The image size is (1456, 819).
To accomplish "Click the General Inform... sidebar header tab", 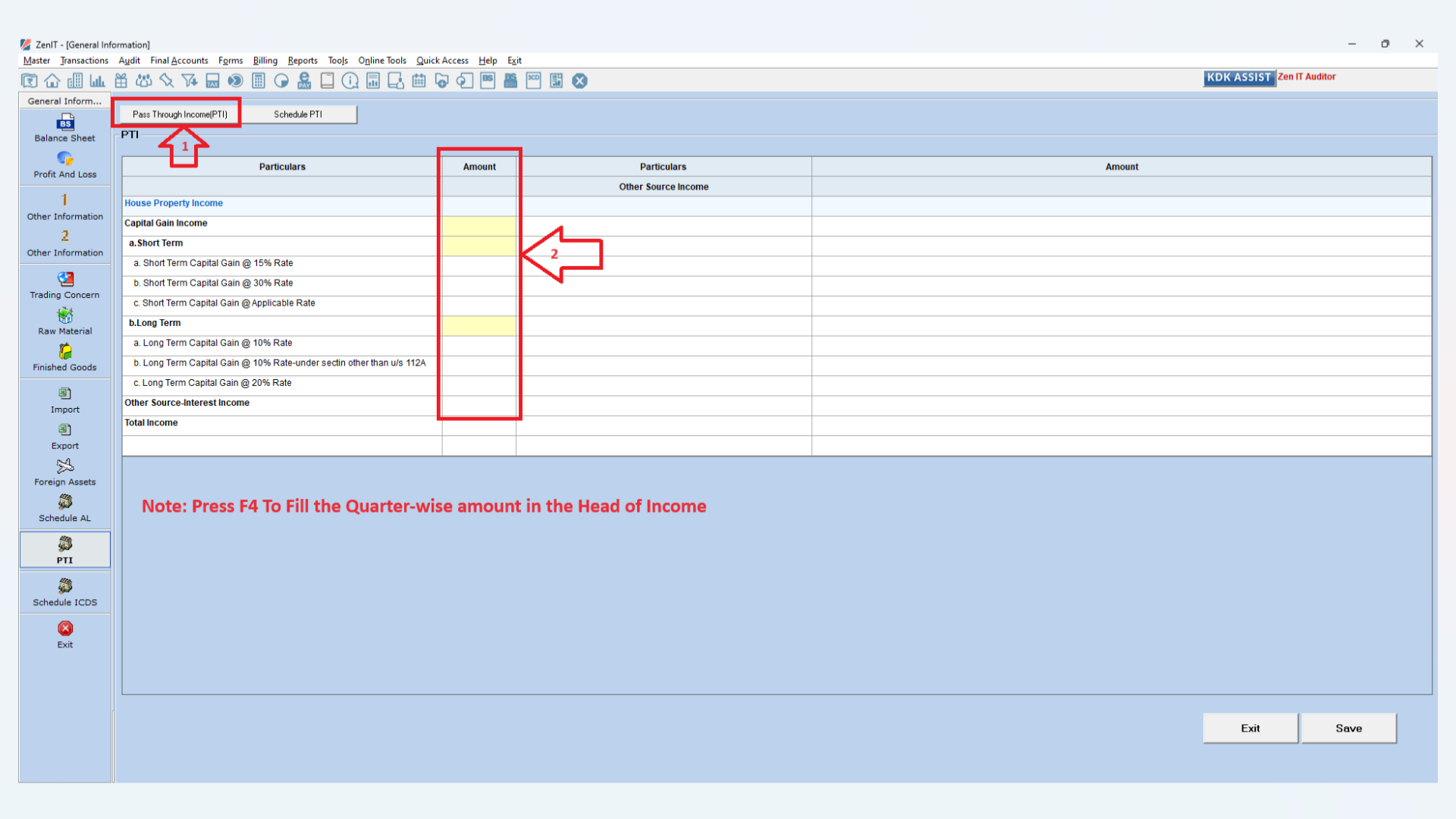I will [64, 101].
